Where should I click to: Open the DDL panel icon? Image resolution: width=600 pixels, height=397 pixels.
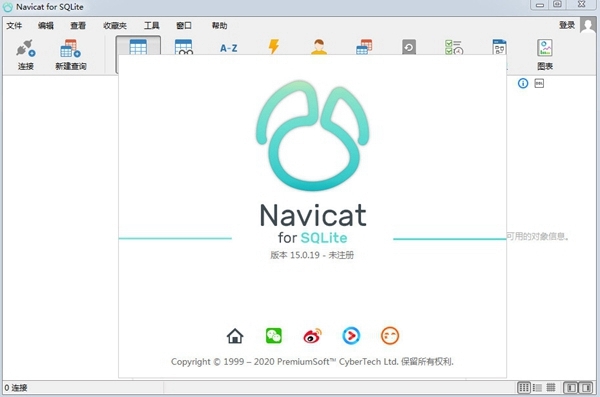539,83
